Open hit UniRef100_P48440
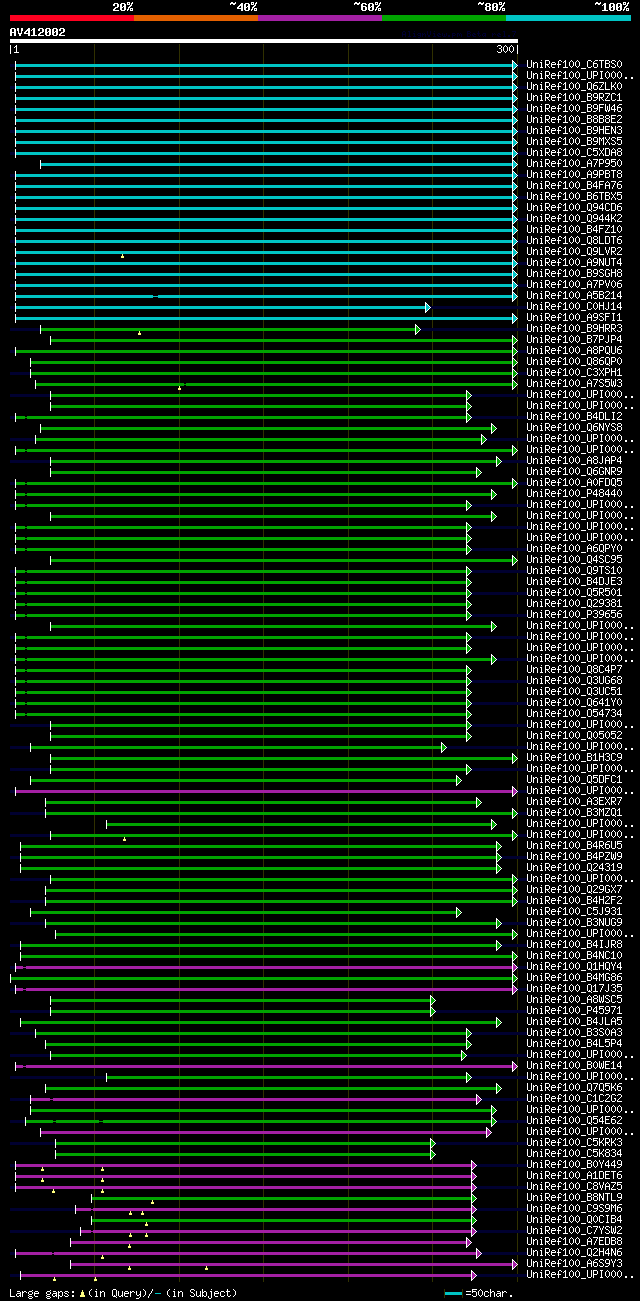640x1301 pixels. pos(574,494)
